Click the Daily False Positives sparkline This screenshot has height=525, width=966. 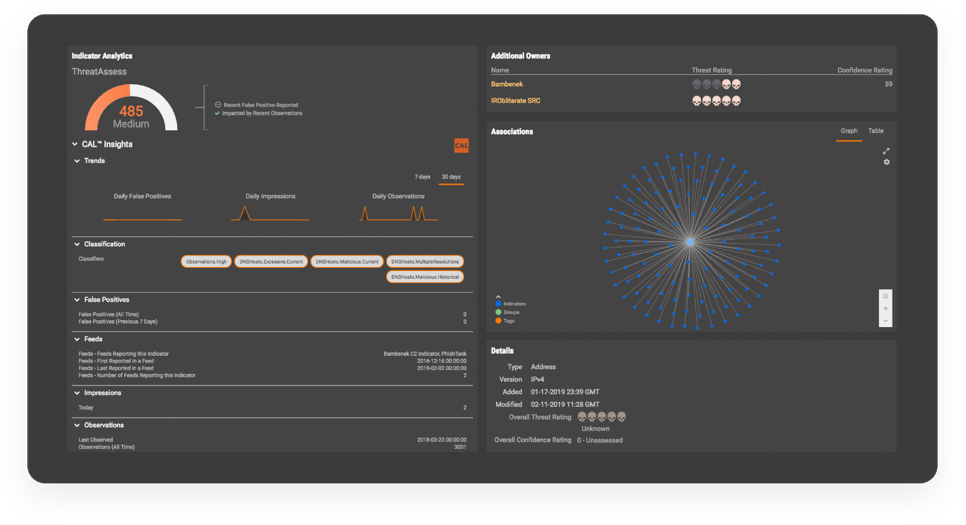point(142,217)
